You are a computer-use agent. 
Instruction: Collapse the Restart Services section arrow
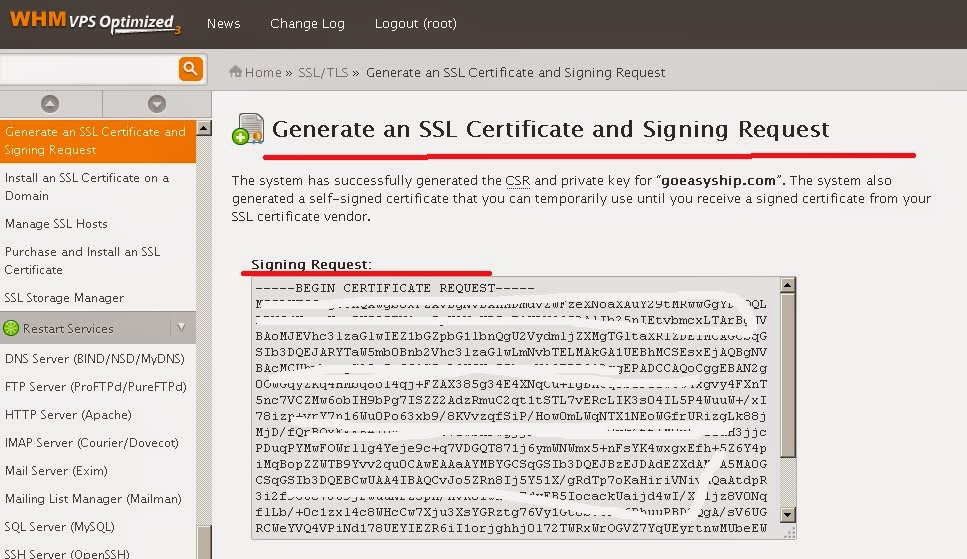(x=181, y=327)
